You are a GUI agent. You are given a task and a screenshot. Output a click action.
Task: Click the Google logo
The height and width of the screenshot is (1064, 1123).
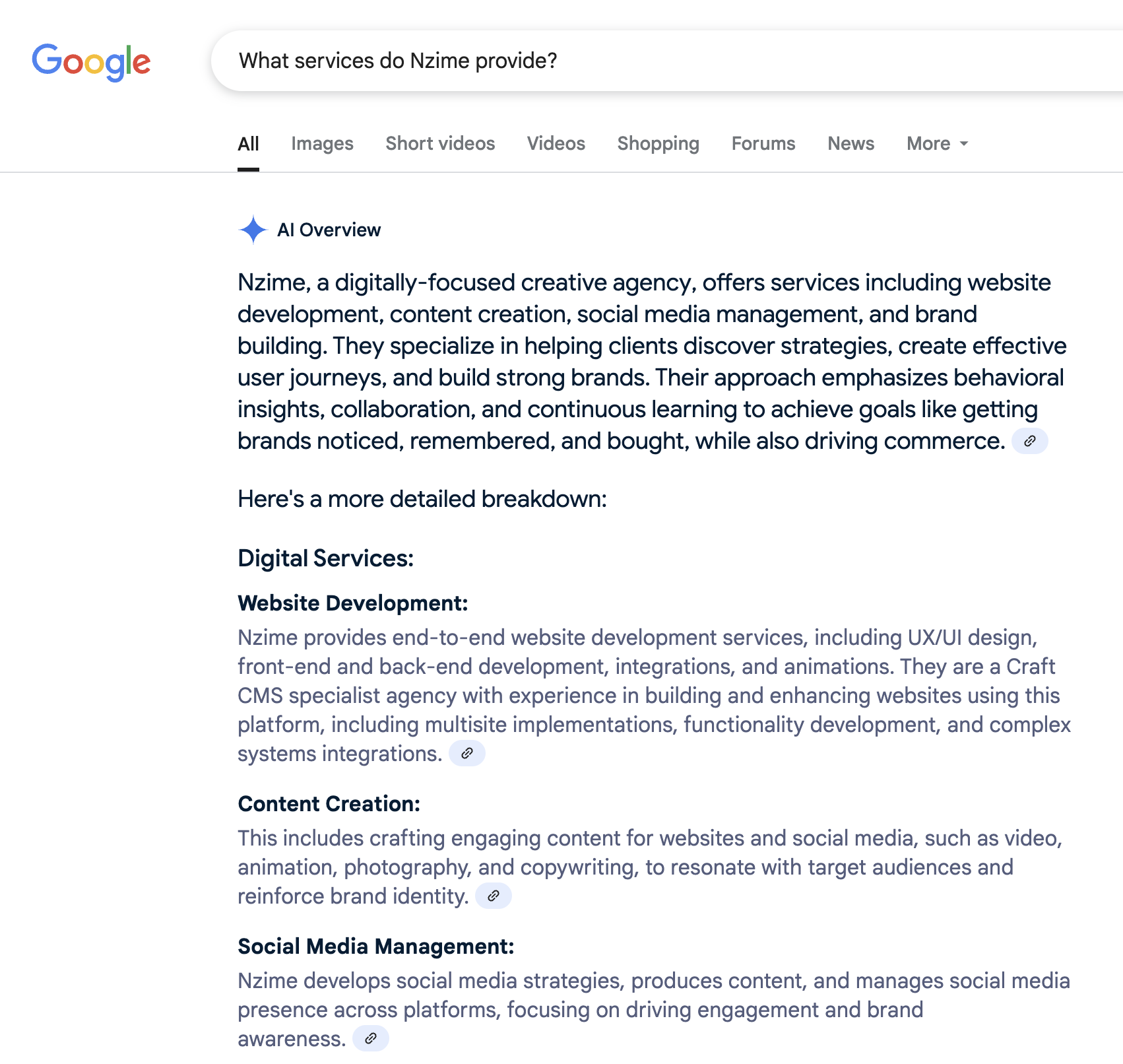coord(91,62)
